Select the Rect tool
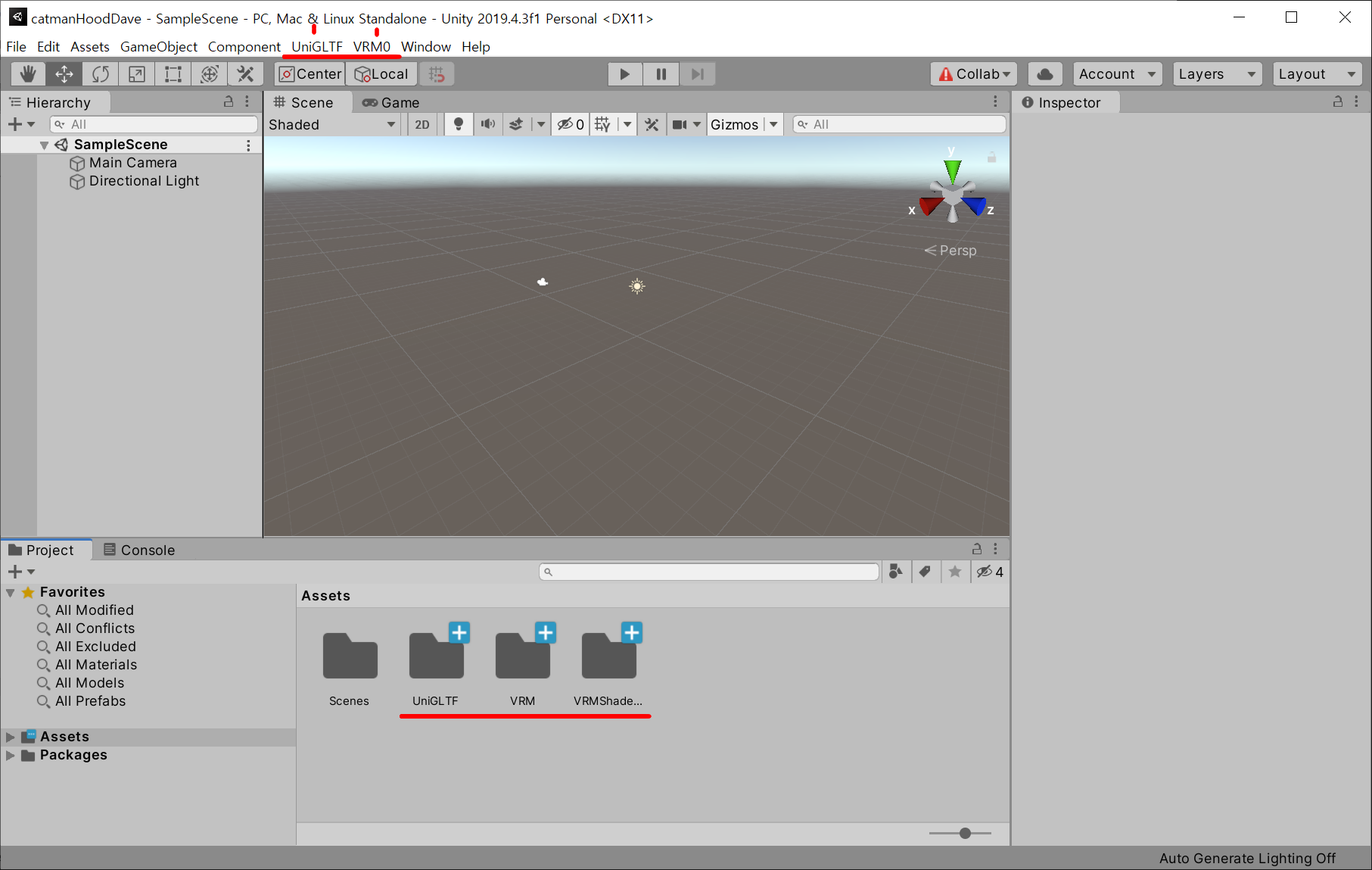This screenshot has height=870, width=1372. tap(173, 74)
